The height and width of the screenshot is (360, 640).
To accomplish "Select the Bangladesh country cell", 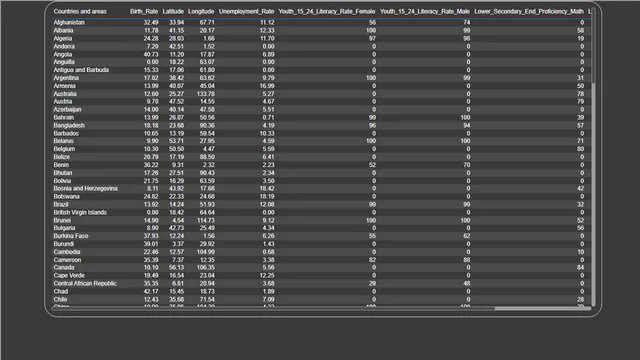I will [x=69, y=125].
